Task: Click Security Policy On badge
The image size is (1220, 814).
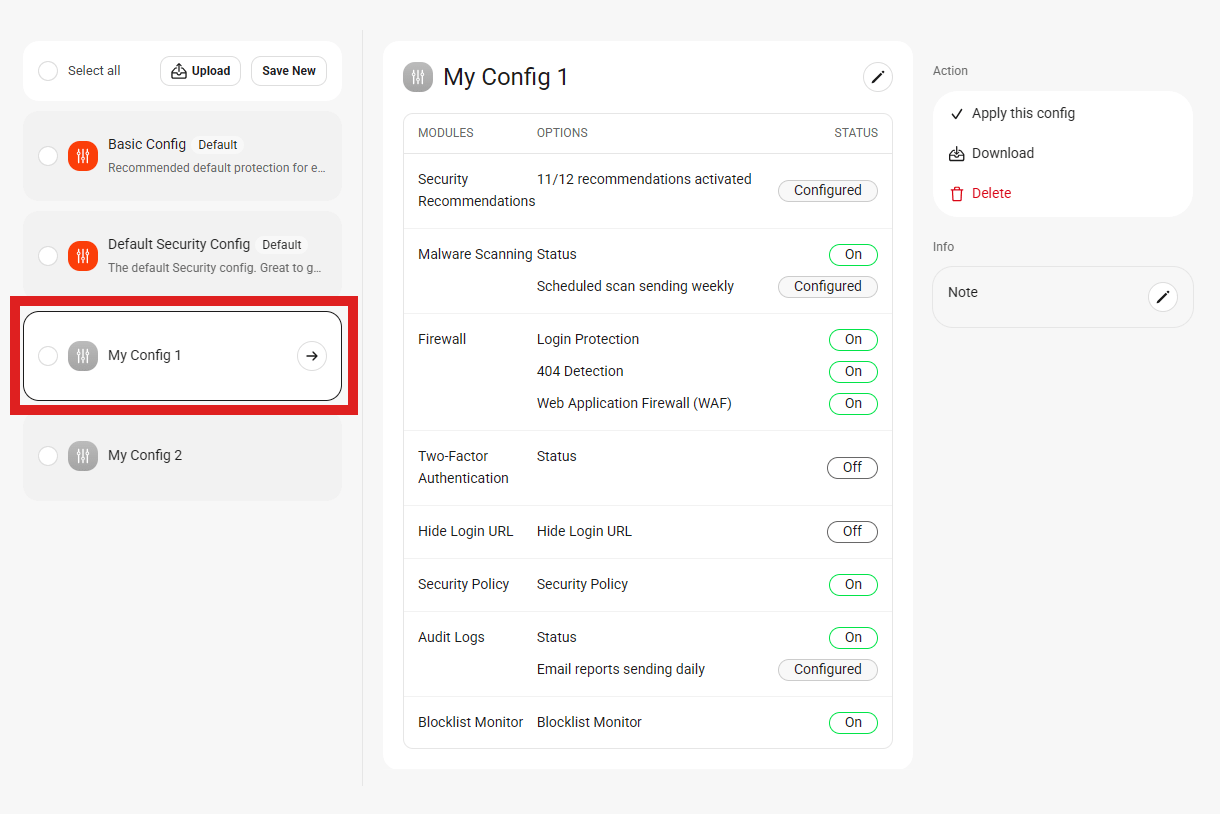Action: pos(853,585)
